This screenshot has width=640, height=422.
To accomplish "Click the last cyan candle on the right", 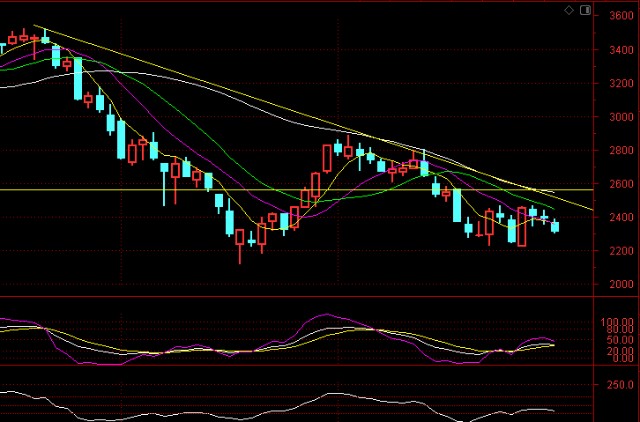I will point(555,227).
